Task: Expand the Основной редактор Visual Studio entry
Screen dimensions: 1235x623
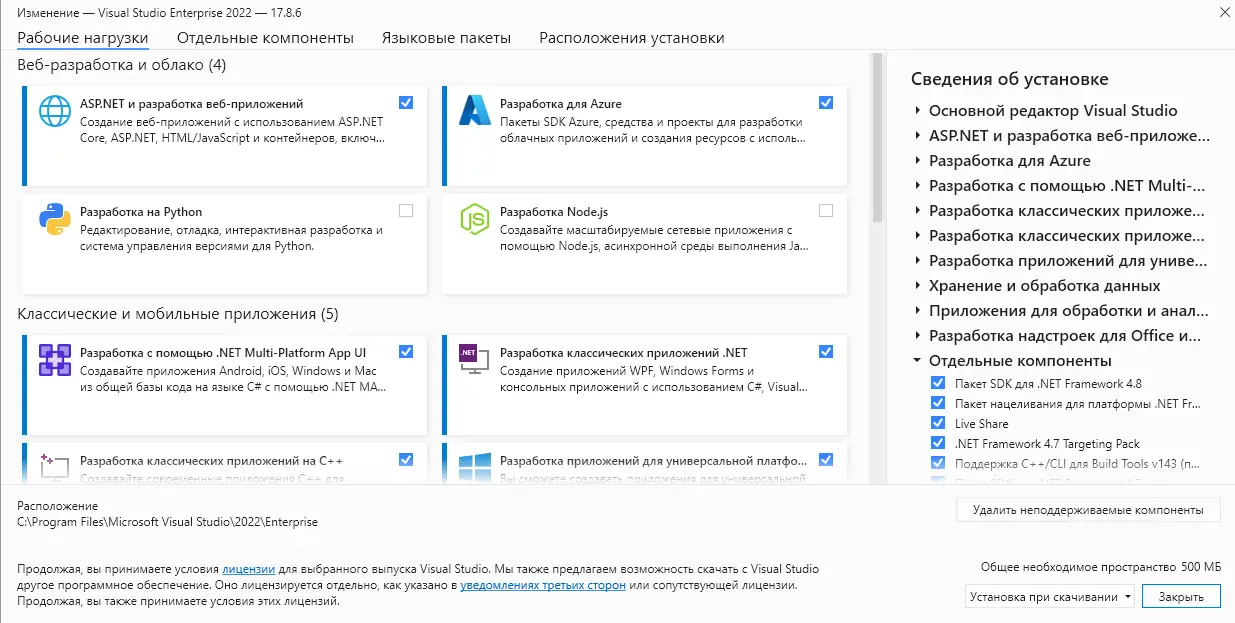Action: (x=916, y=110)
